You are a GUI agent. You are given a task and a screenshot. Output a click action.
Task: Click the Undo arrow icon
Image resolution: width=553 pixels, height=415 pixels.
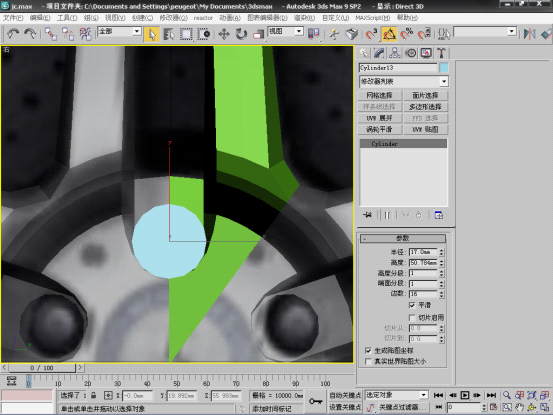pos(13,34)
